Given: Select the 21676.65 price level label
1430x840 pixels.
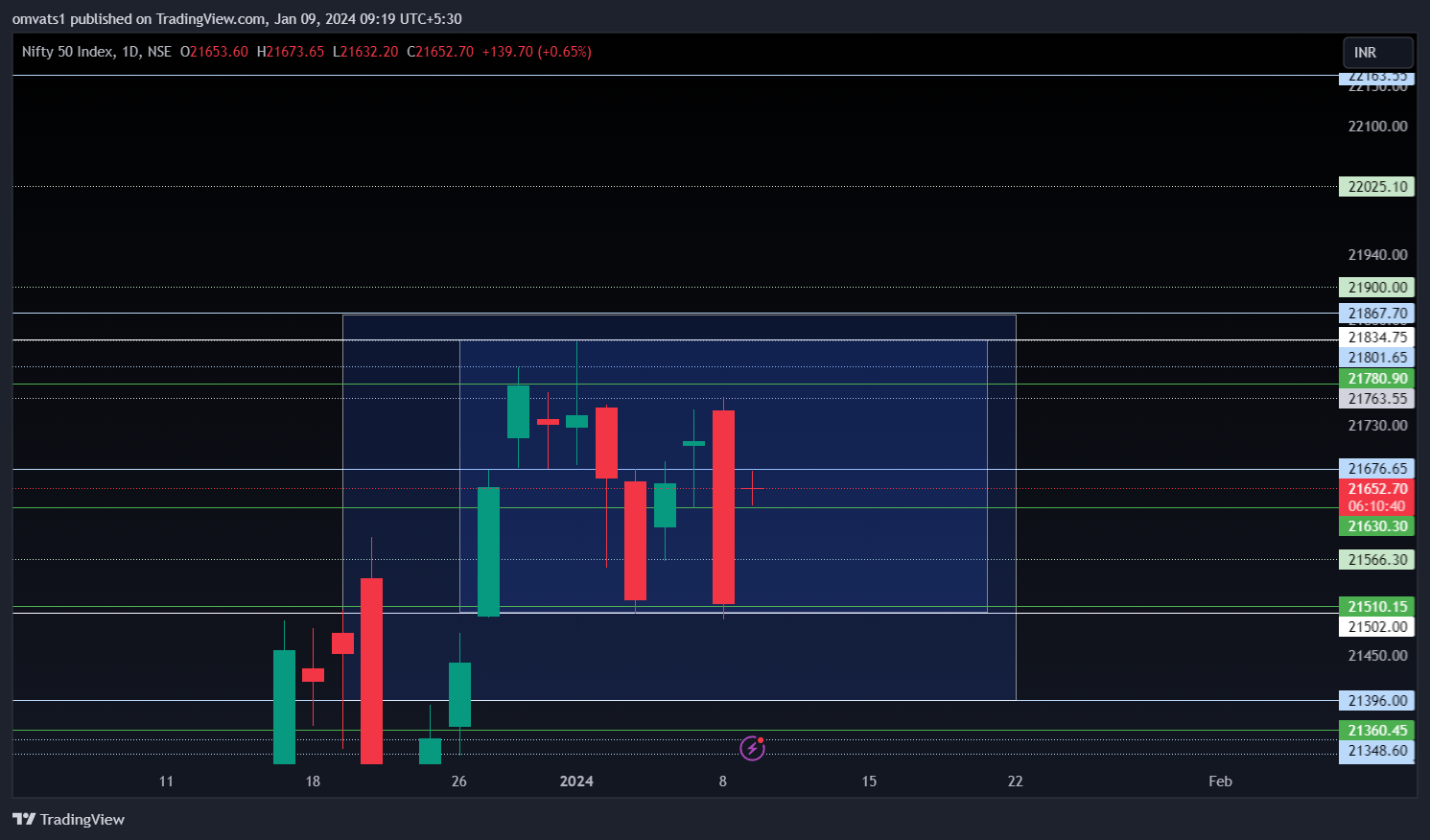Looking at the screenshot, I should (1376, 469).
